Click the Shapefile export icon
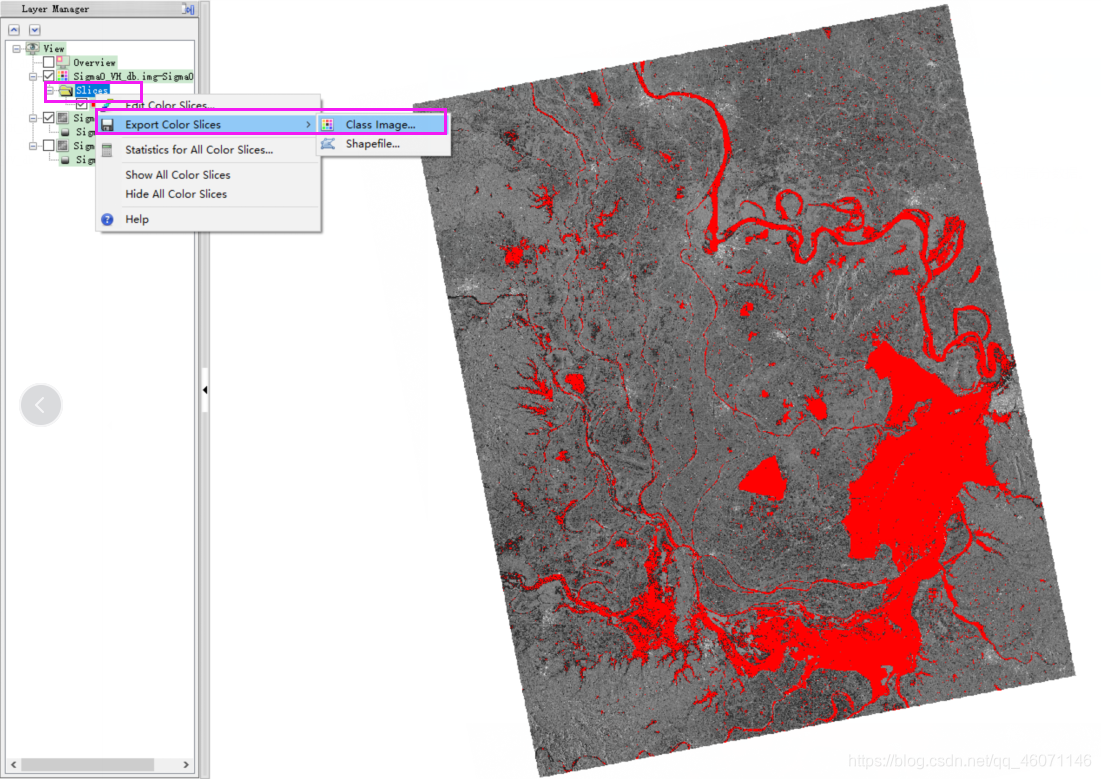The image size is (1101, 779). tap(328, 143)
